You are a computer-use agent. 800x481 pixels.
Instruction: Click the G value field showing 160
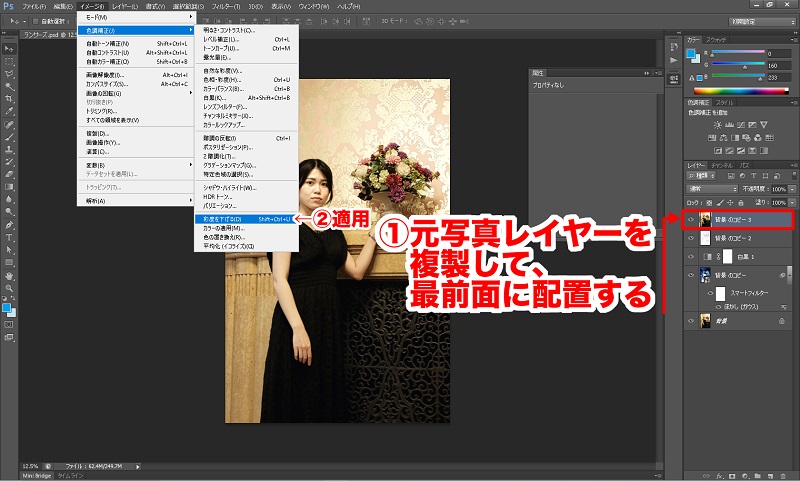[x=779, y=65]
